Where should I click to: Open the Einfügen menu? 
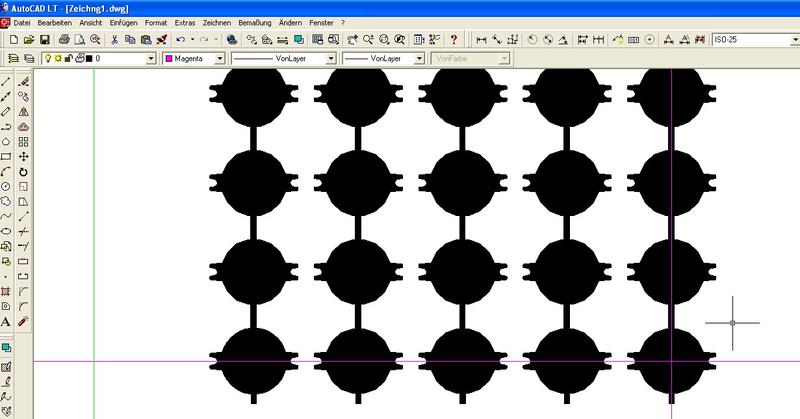123,23
